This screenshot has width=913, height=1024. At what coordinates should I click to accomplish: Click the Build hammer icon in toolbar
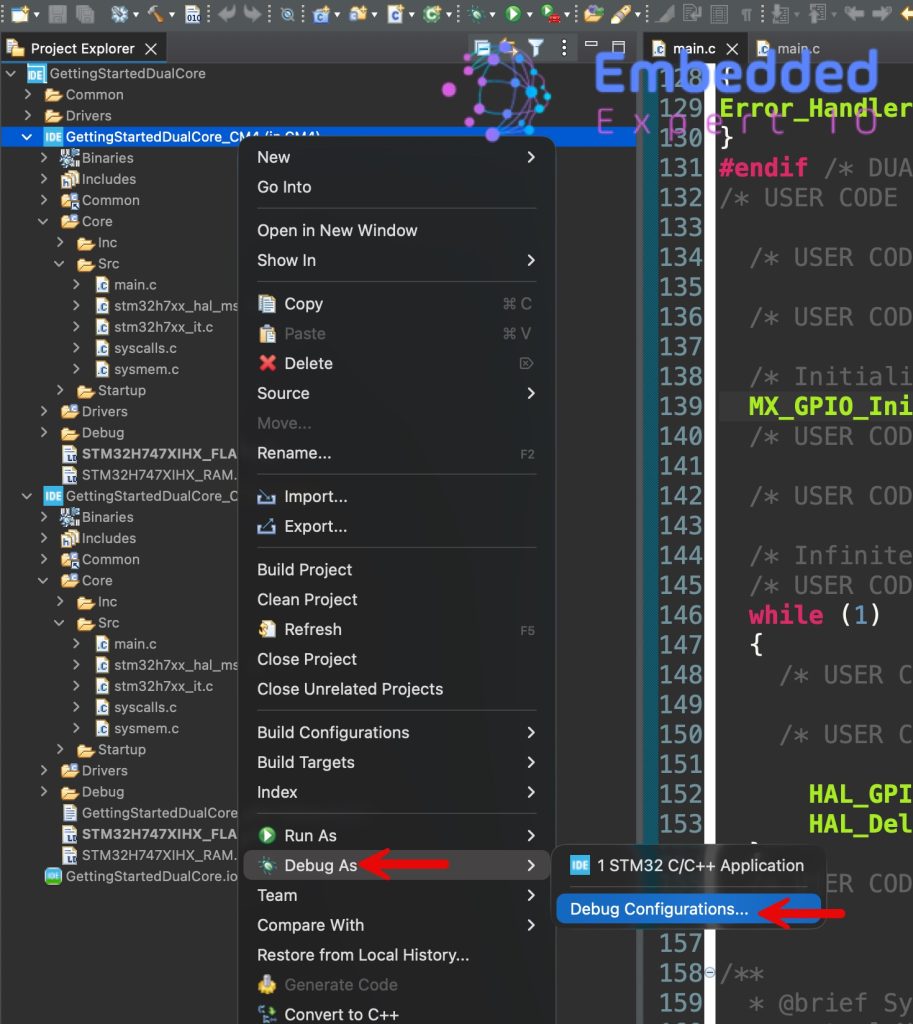(x=156, y=14)
